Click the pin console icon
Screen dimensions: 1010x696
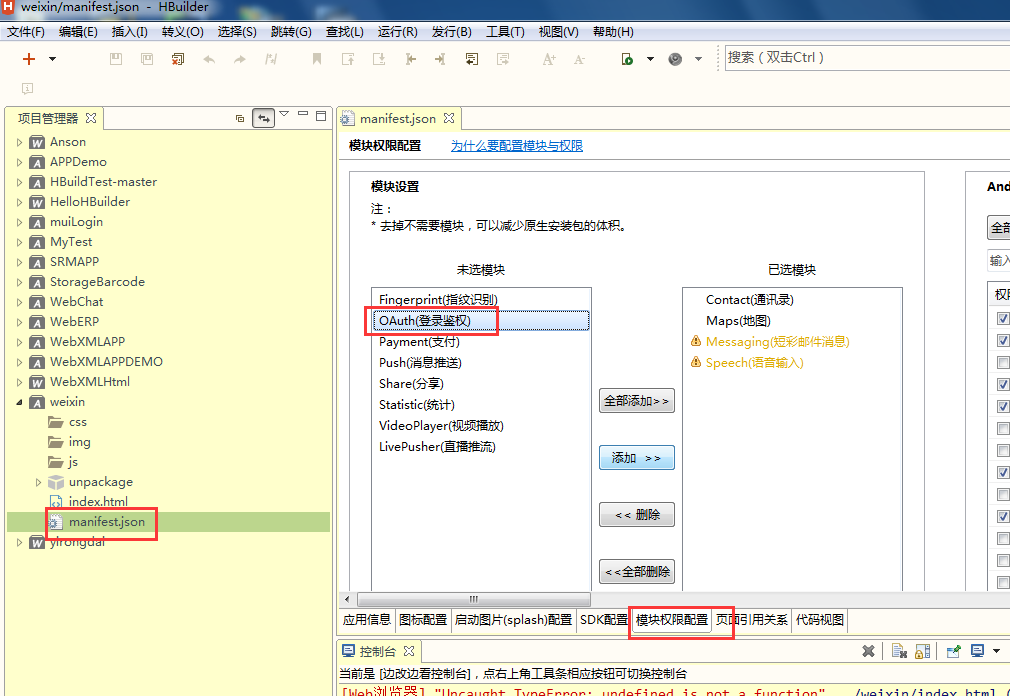[x=953, y=651]
